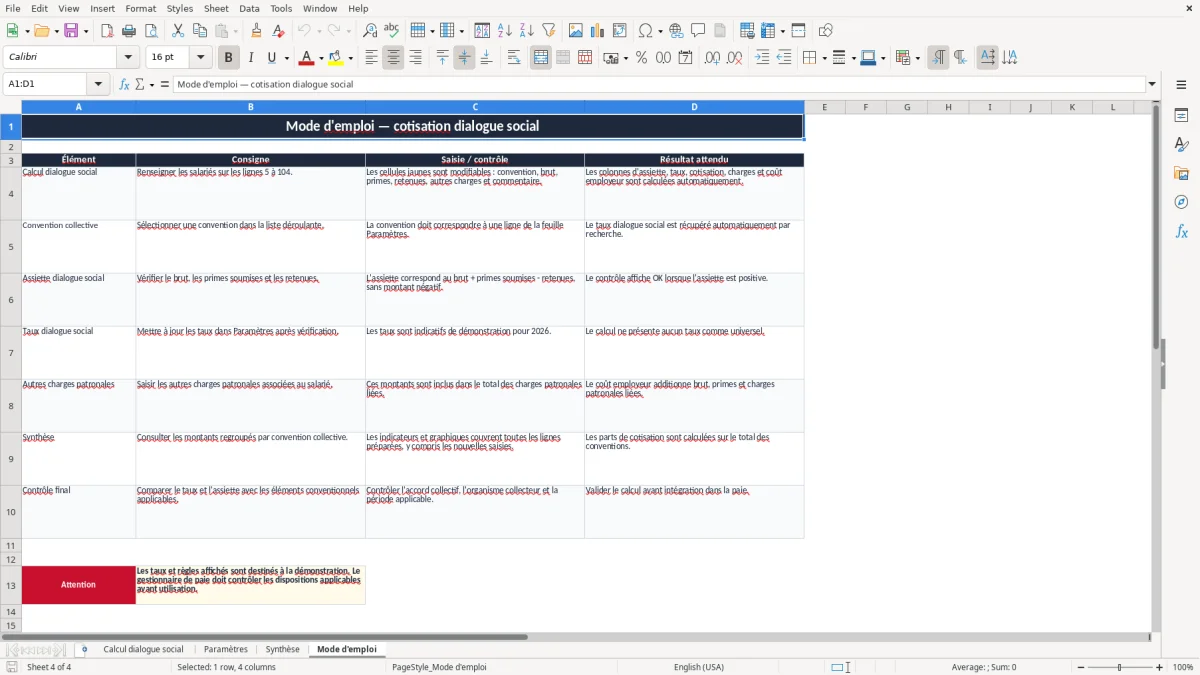Click the Clear Direct Formatting icon

tap(278, 31)
